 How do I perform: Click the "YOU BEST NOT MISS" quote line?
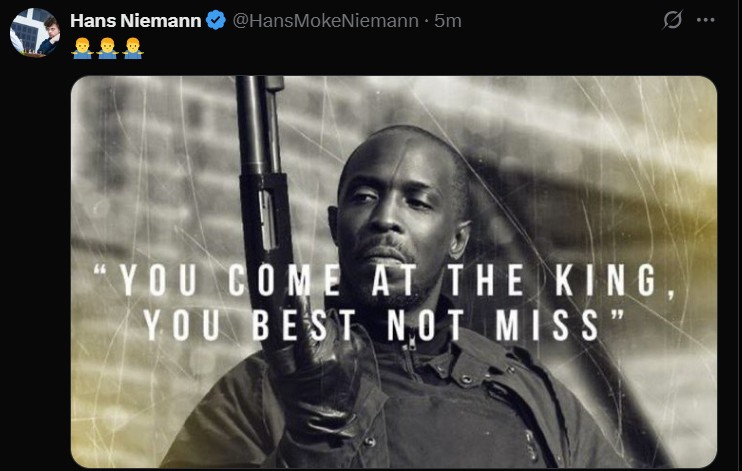tap(383, 325)
